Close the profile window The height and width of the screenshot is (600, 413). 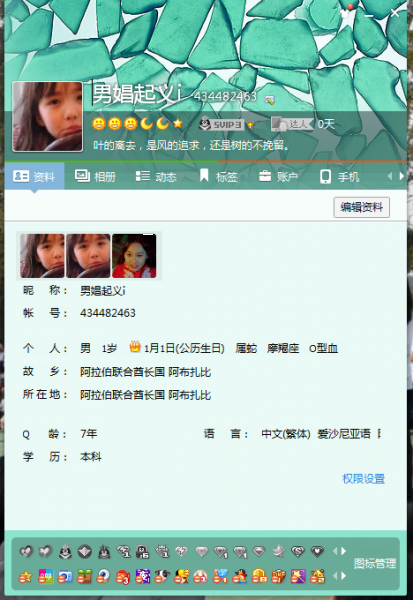pyautogui.click(x=395, y=13)
